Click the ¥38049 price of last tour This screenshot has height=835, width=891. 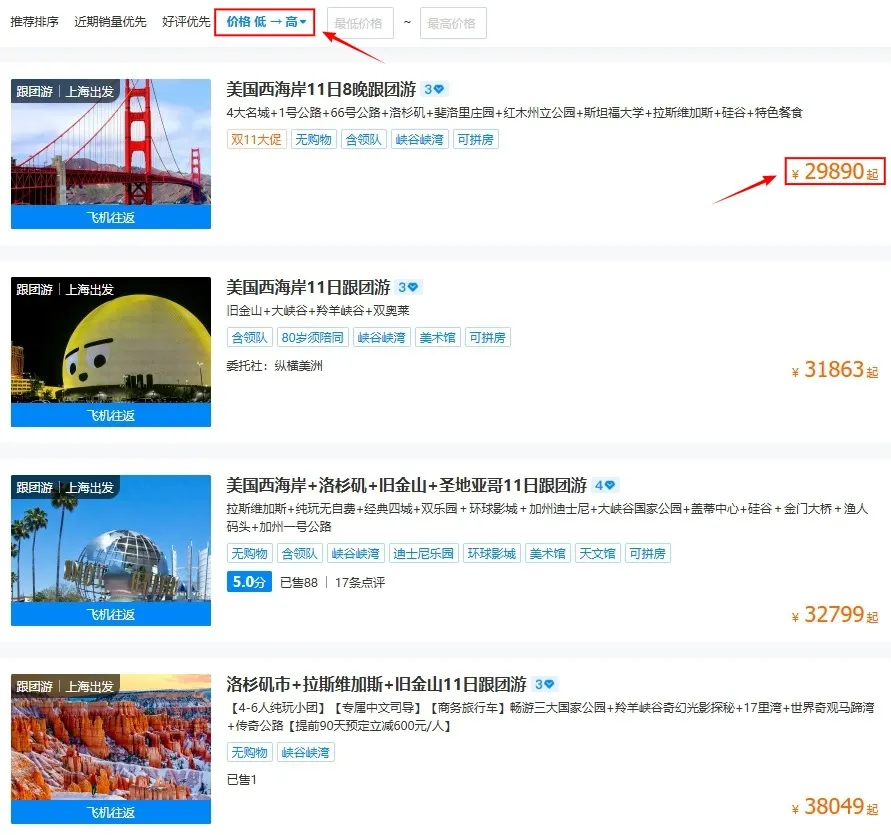coord(833,808)
